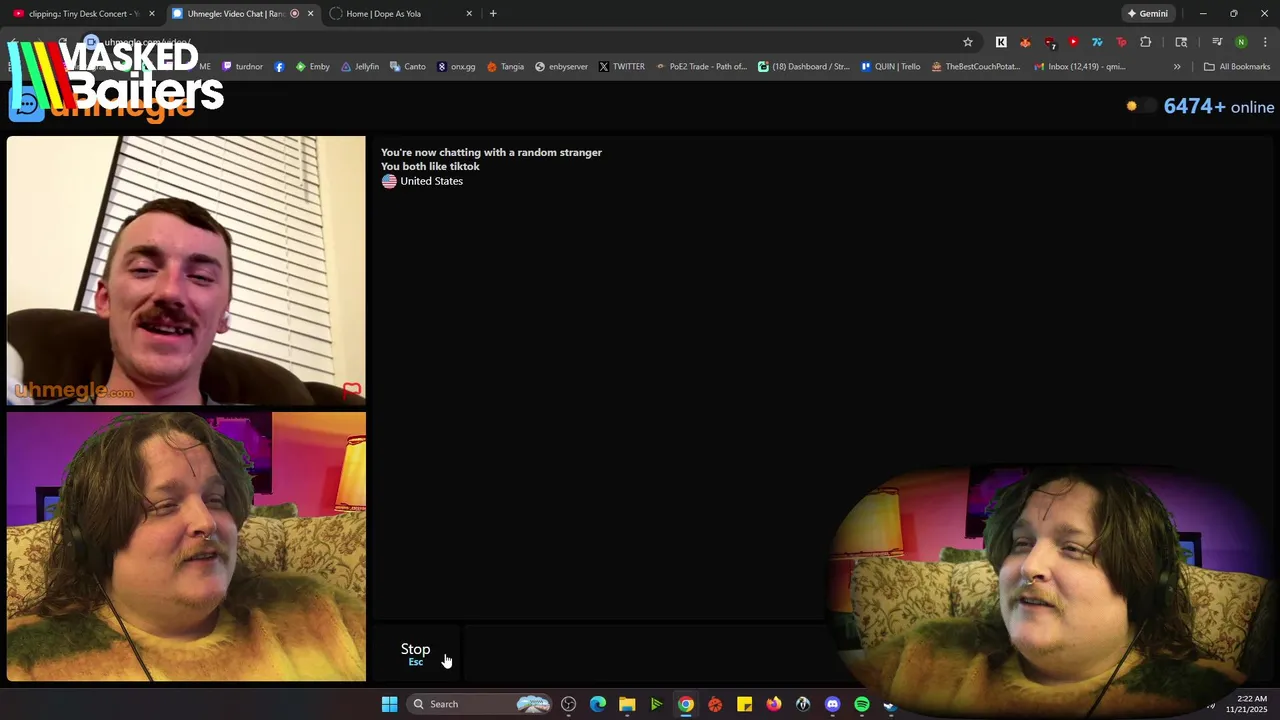Click the Windows taskbar Search box
Viewport: 1280px width, 720px height.
tap(480, 704)
